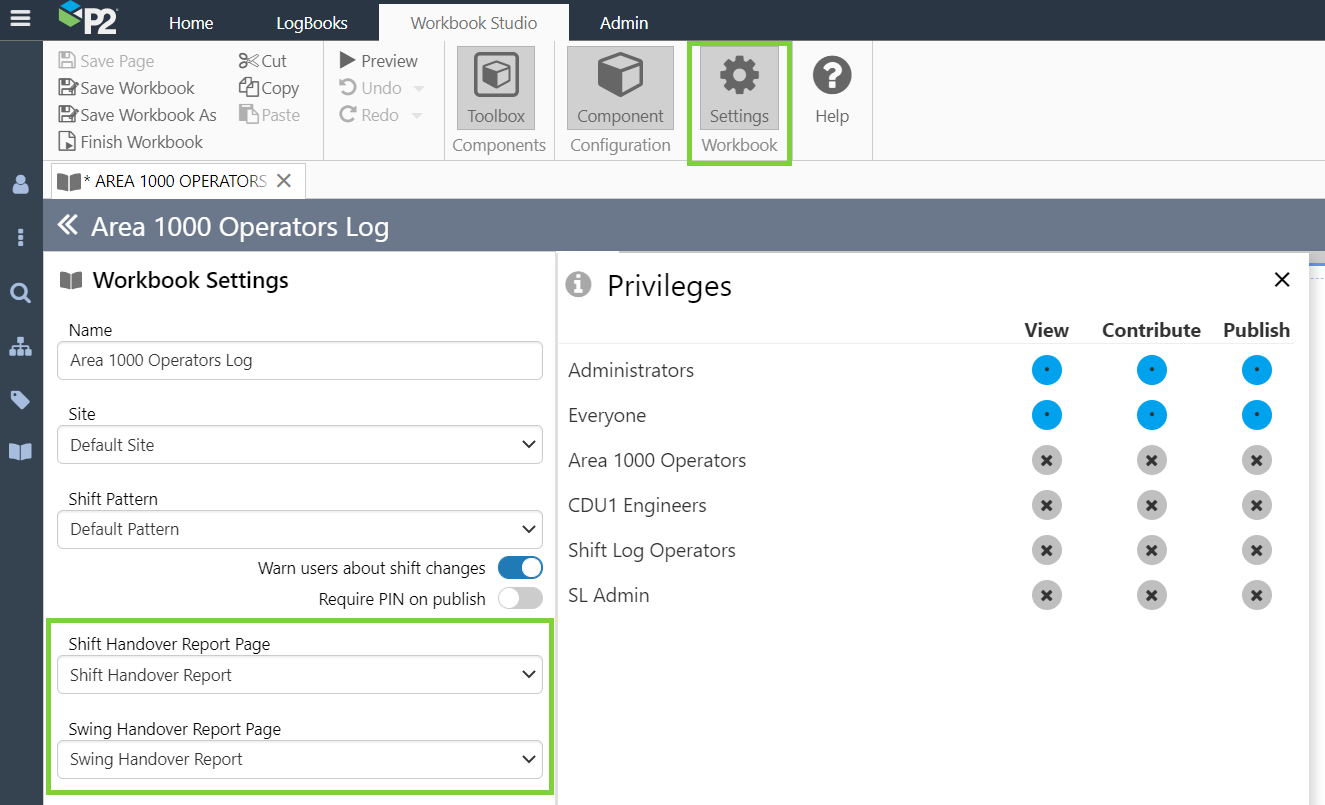Image resolution: width=1325 pixels, height=805 pixels.
Task: Toggle View privilege for Area 1000 Operators
Action: (x=1046, y=460)
